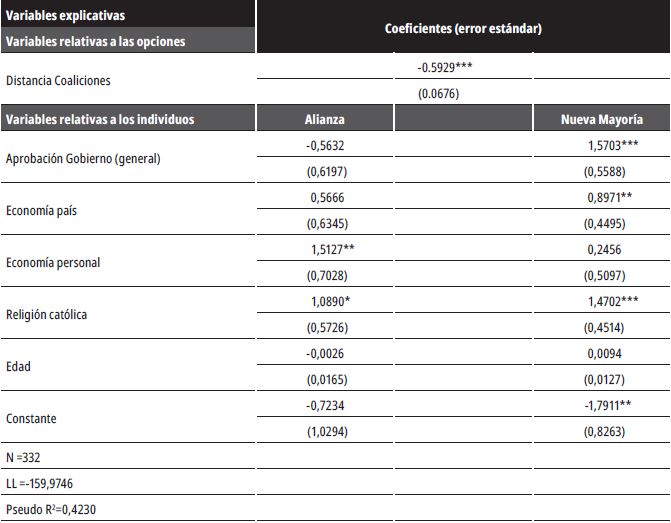Click 'Variables relativas a los individuos' header
This screenshot has width=671, height=523.
(x=100, y=119)
